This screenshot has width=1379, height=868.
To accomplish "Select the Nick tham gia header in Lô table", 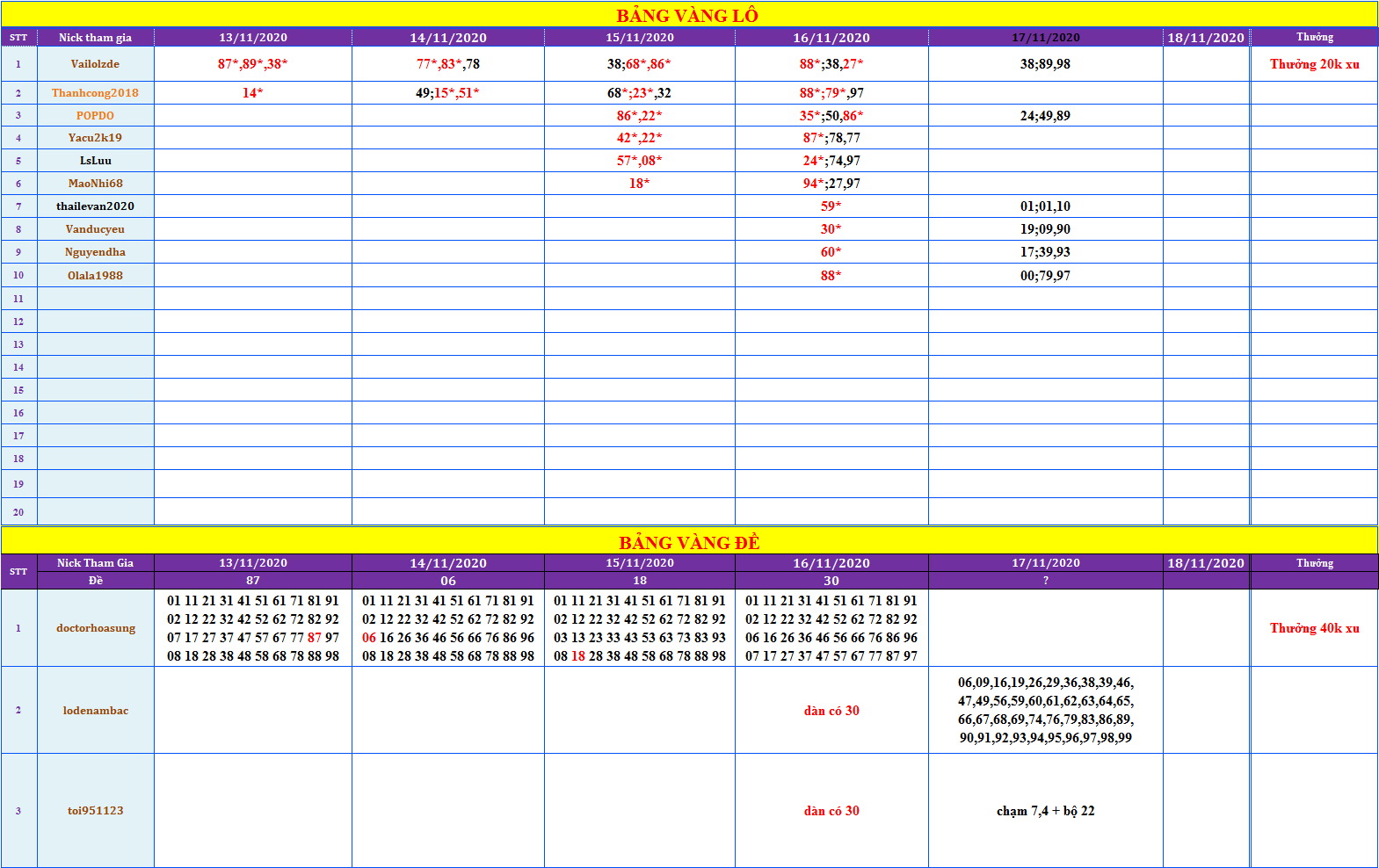I will (95, 38).
